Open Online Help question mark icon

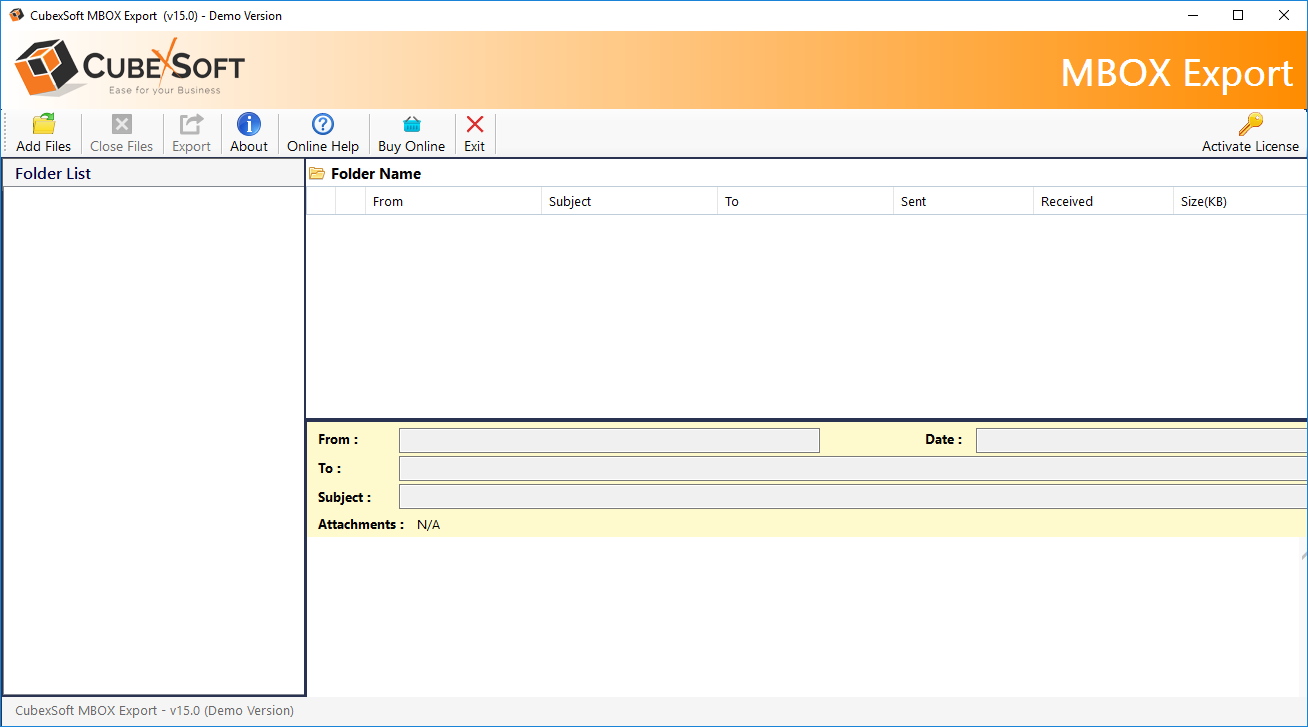pos(323,124)
